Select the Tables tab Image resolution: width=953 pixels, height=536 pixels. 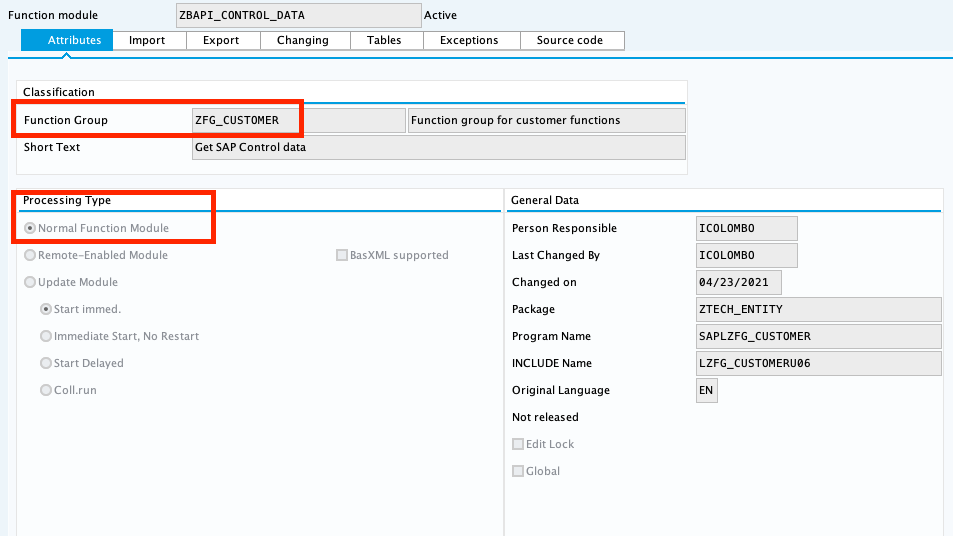point(384,40)
